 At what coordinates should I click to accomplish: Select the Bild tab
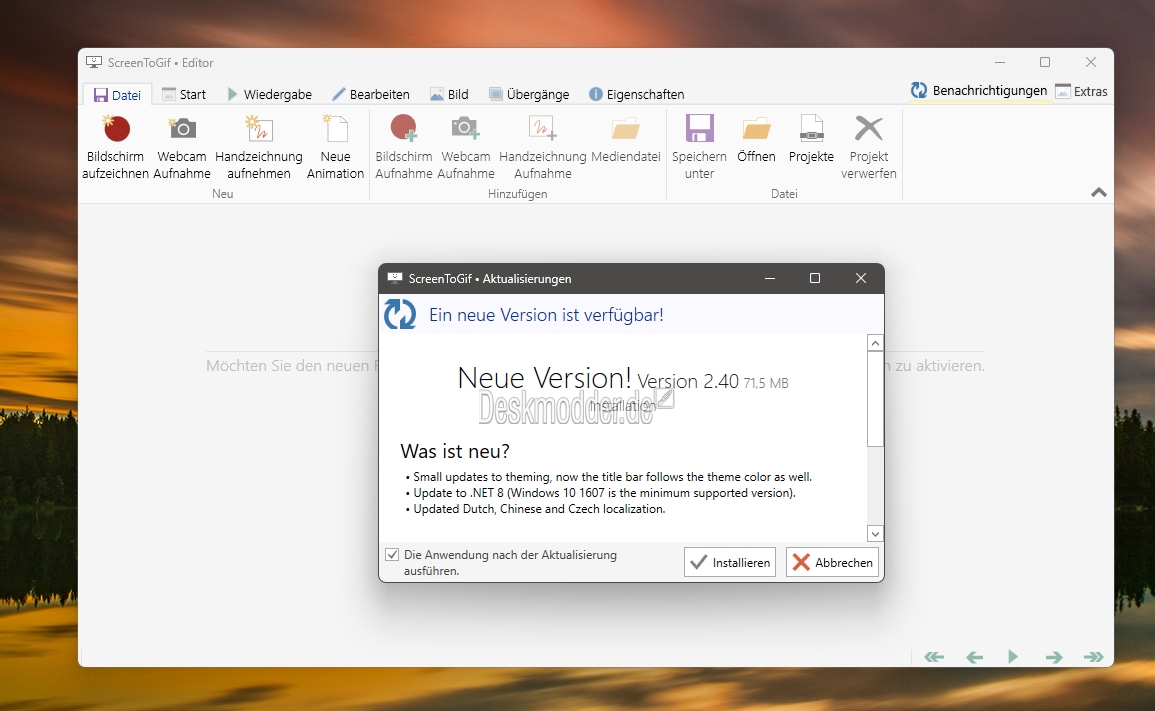pyautogui.click(x=449, y=94)
